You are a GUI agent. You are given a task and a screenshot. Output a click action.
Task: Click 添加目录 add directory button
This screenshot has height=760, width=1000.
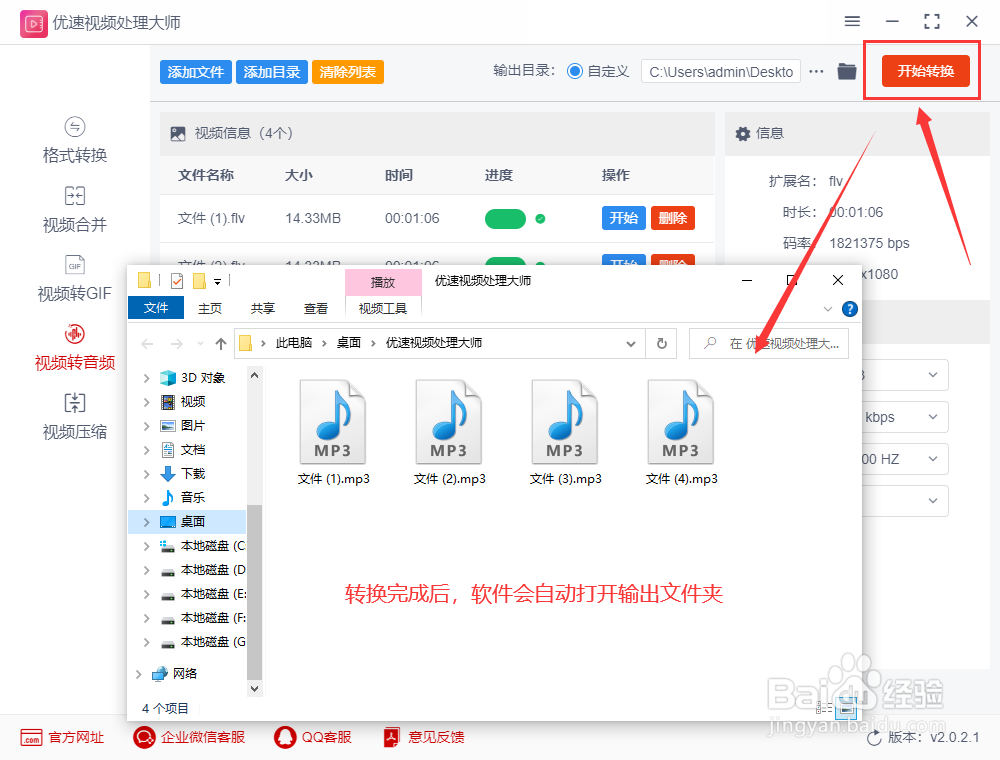[272, 72]
